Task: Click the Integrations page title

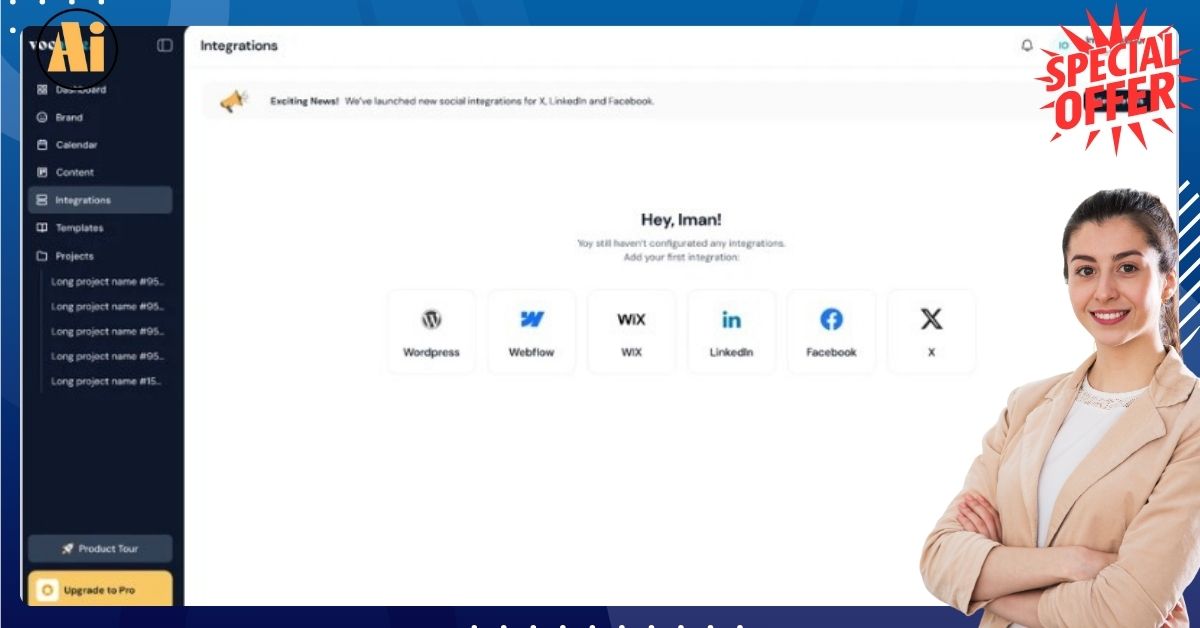Action: [239, 46]
